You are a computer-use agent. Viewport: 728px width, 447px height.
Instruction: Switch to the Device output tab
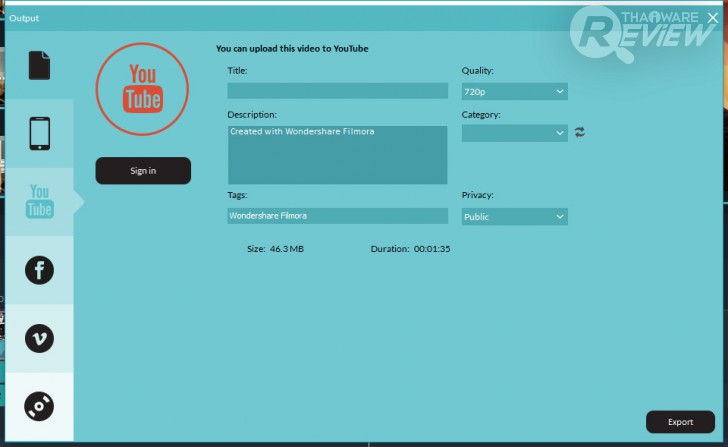point(39,134)
